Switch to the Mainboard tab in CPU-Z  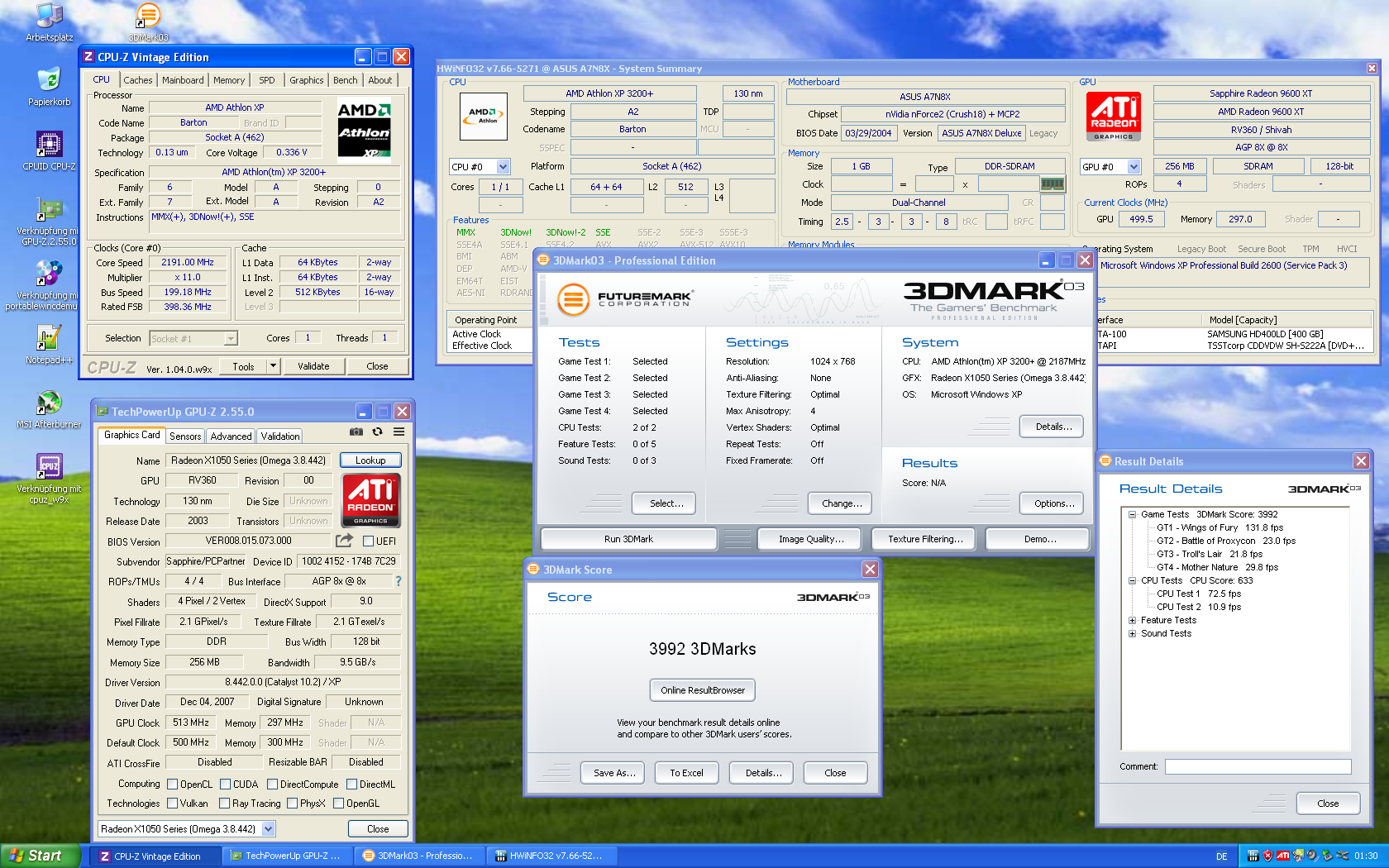click(183, 80)
